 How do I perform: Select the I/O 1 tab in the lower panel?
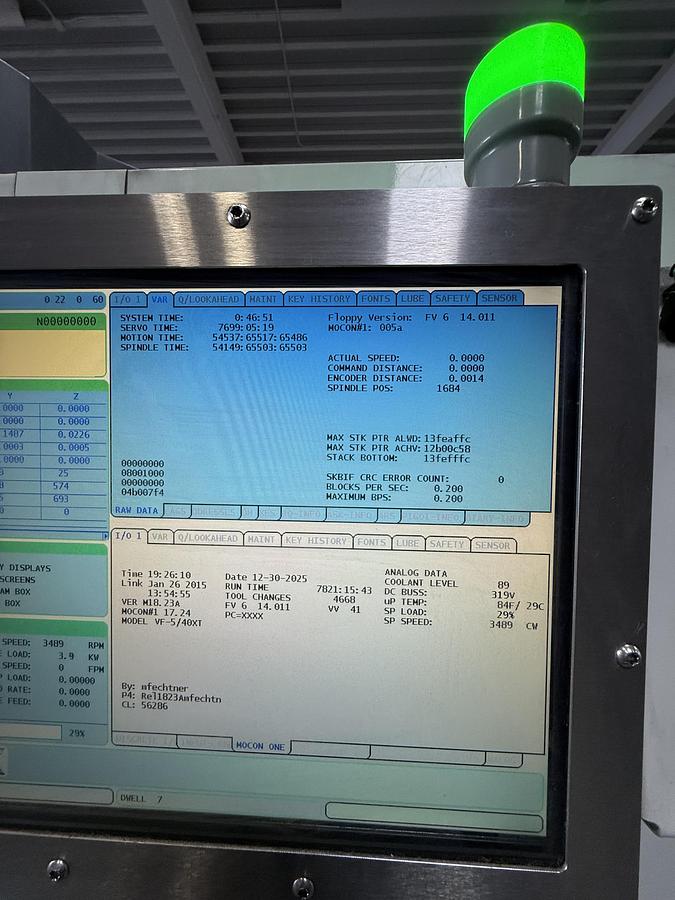pos(128,536)
